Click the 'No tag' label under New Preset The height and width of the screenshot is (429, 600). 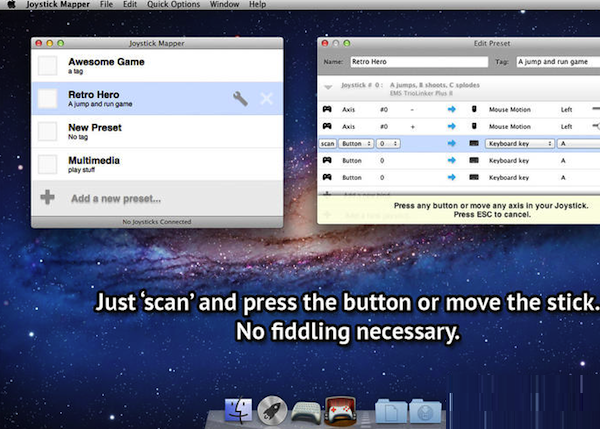coord(78,137)
